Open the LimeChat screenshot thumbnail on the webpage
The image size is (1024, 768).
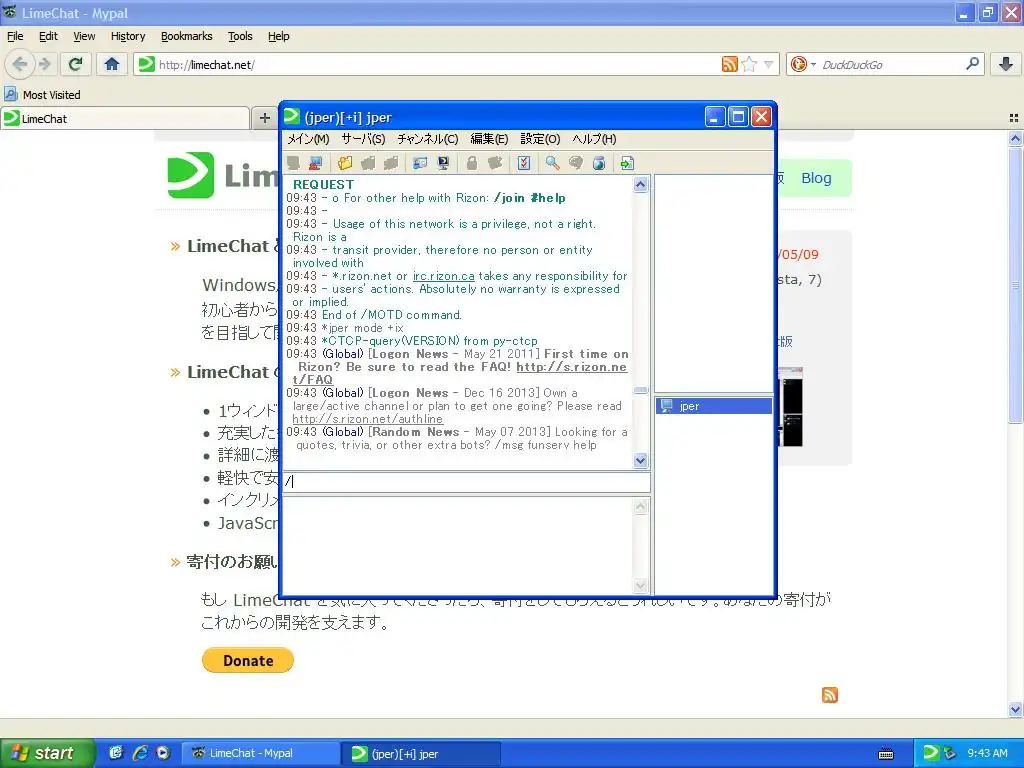(790, 407)
